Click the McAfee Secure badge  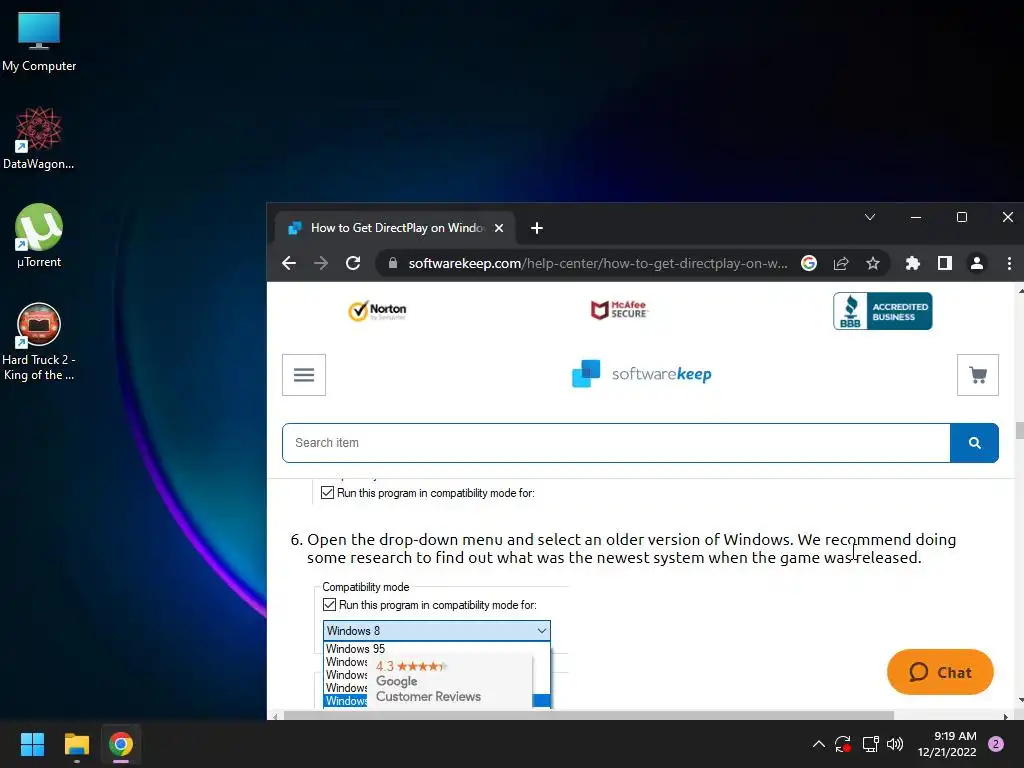click(619, 310)
